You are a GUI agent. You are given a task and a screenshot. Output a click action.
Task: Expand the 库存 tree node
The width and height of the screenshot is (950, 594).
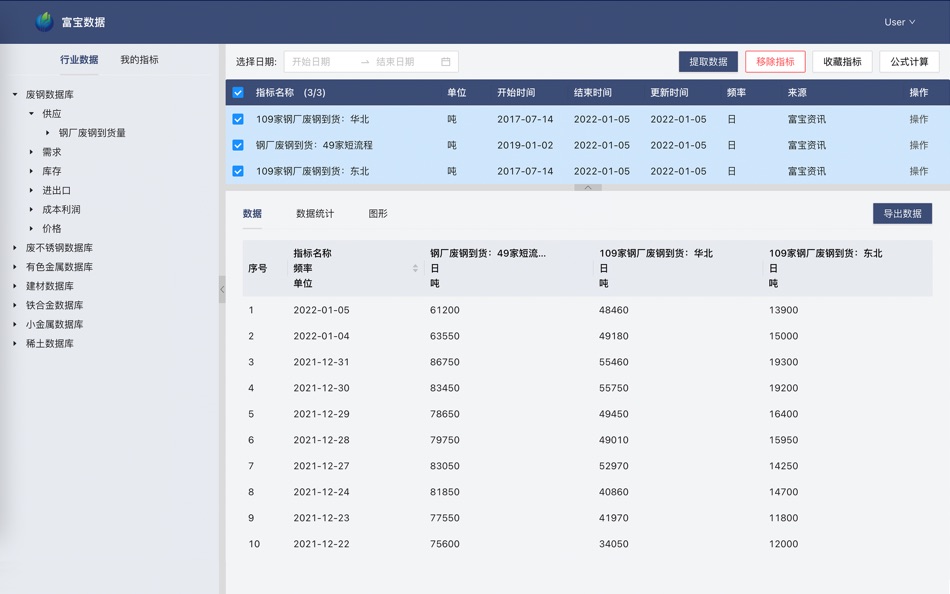[32, 171]
